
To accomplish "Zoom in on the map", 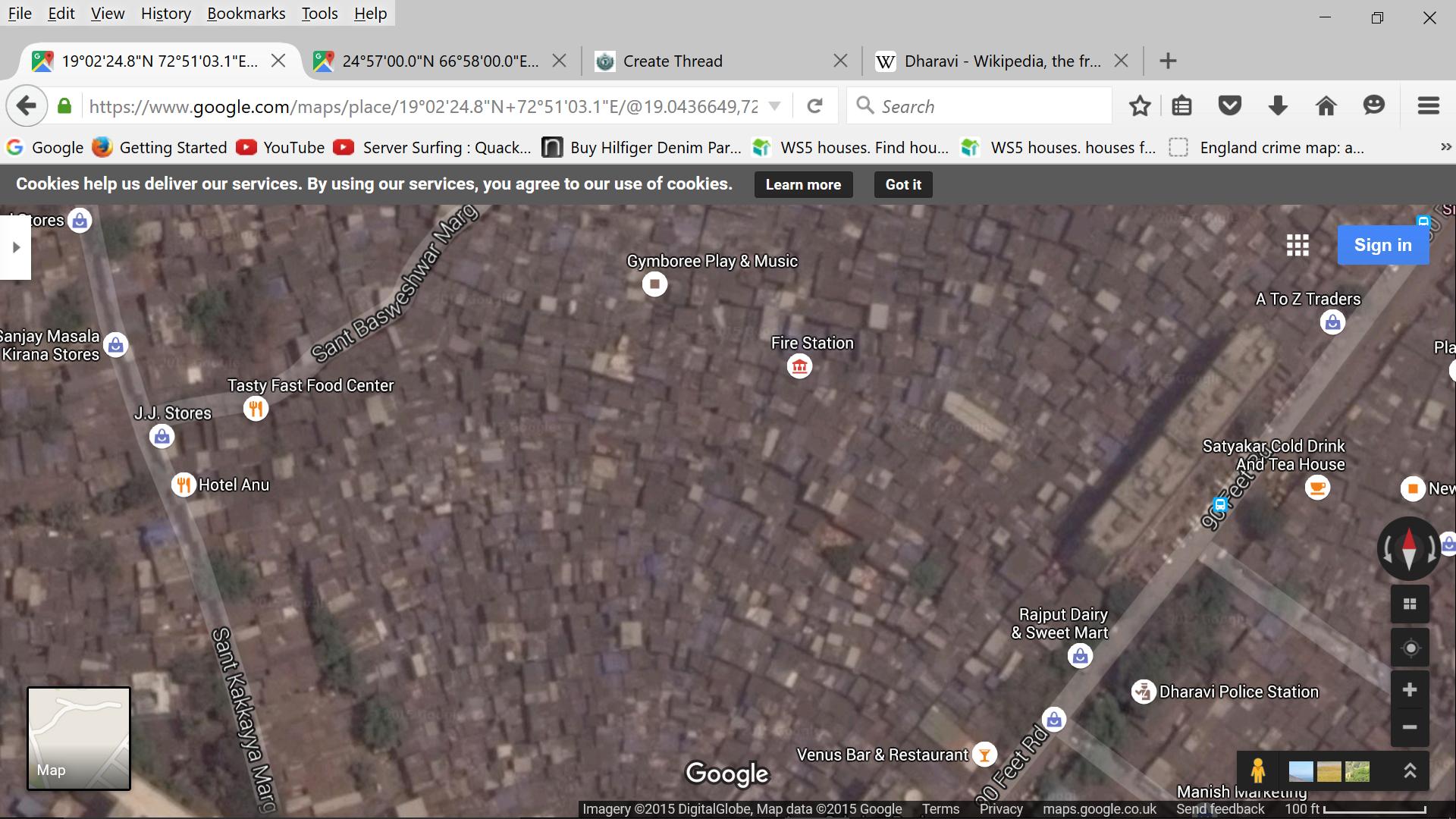I will [x=1410, y=690].
